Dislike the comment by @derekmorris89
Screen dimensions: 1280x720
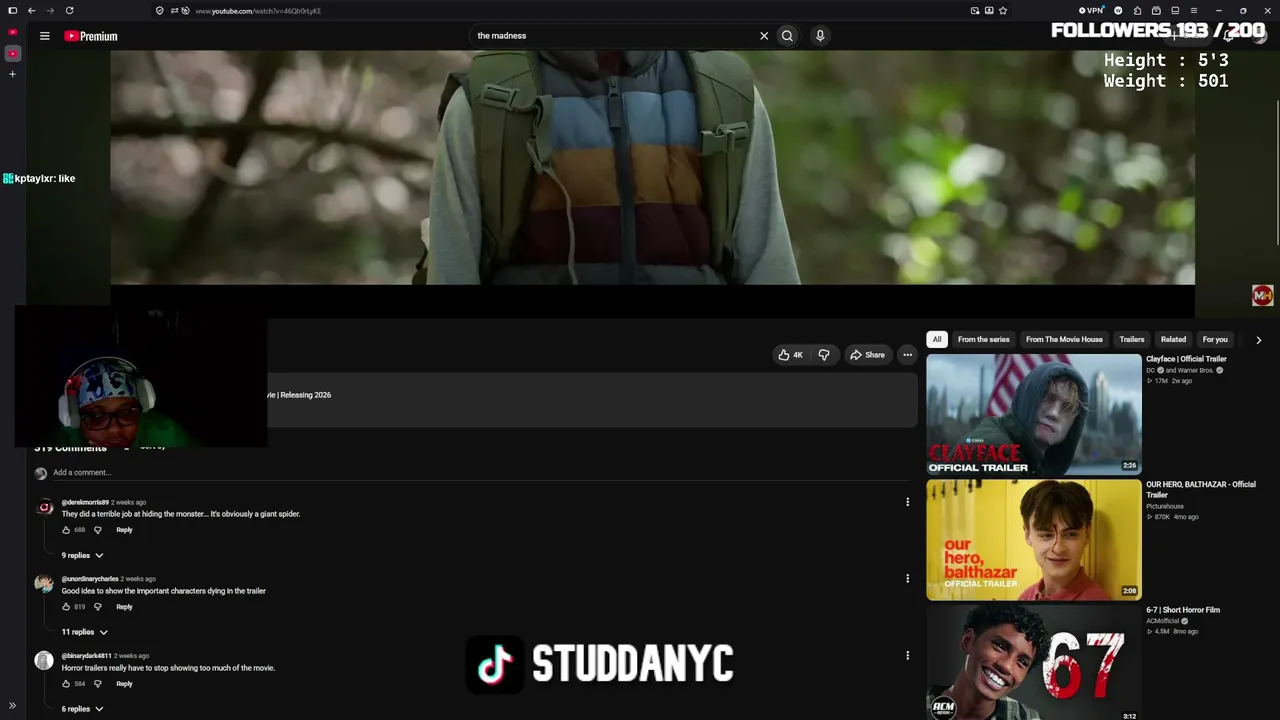point(97,530)
